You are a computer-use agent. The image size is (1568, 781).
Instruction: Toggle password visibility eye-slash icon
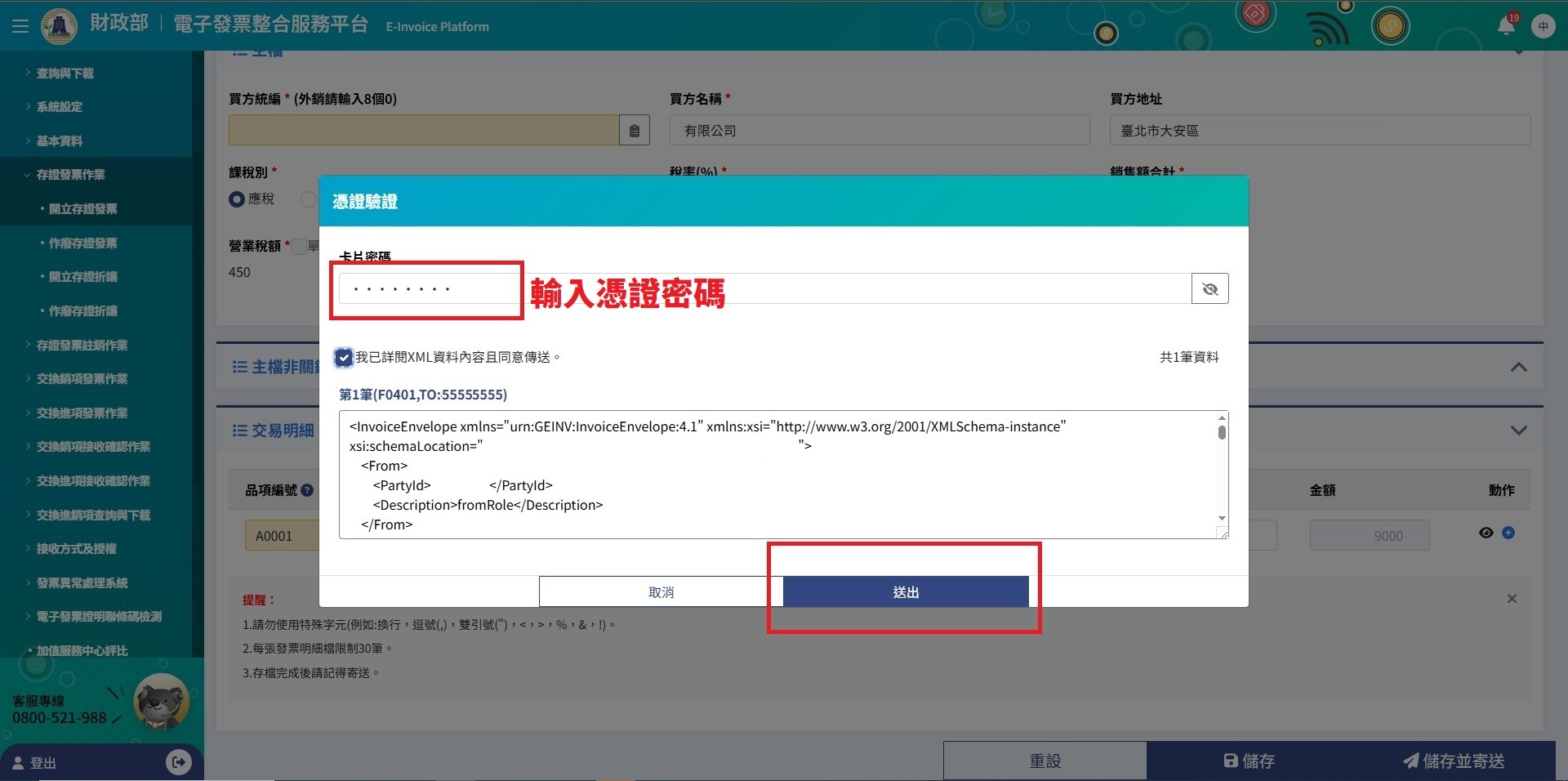[1210, 288]
